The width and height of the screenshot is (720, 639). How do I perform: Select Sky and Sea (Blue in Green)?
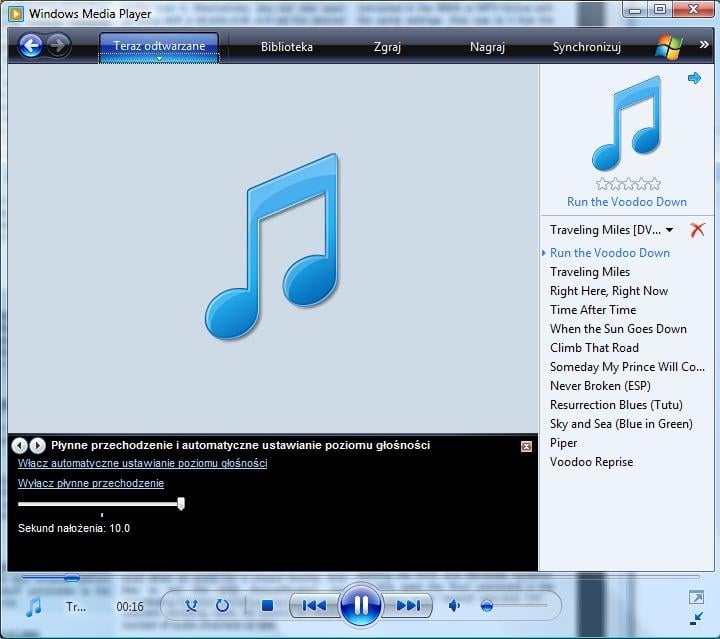[x=621, y=424]
